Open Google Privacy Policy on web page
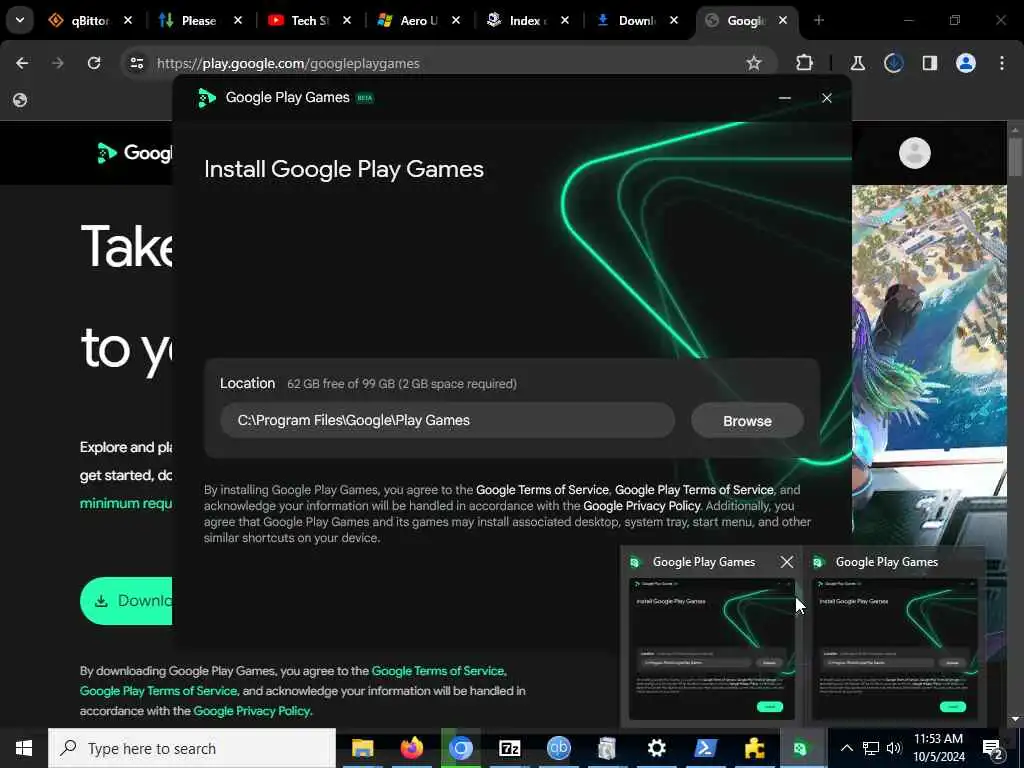The image size is (1024, 768). (x=251, y=711)
